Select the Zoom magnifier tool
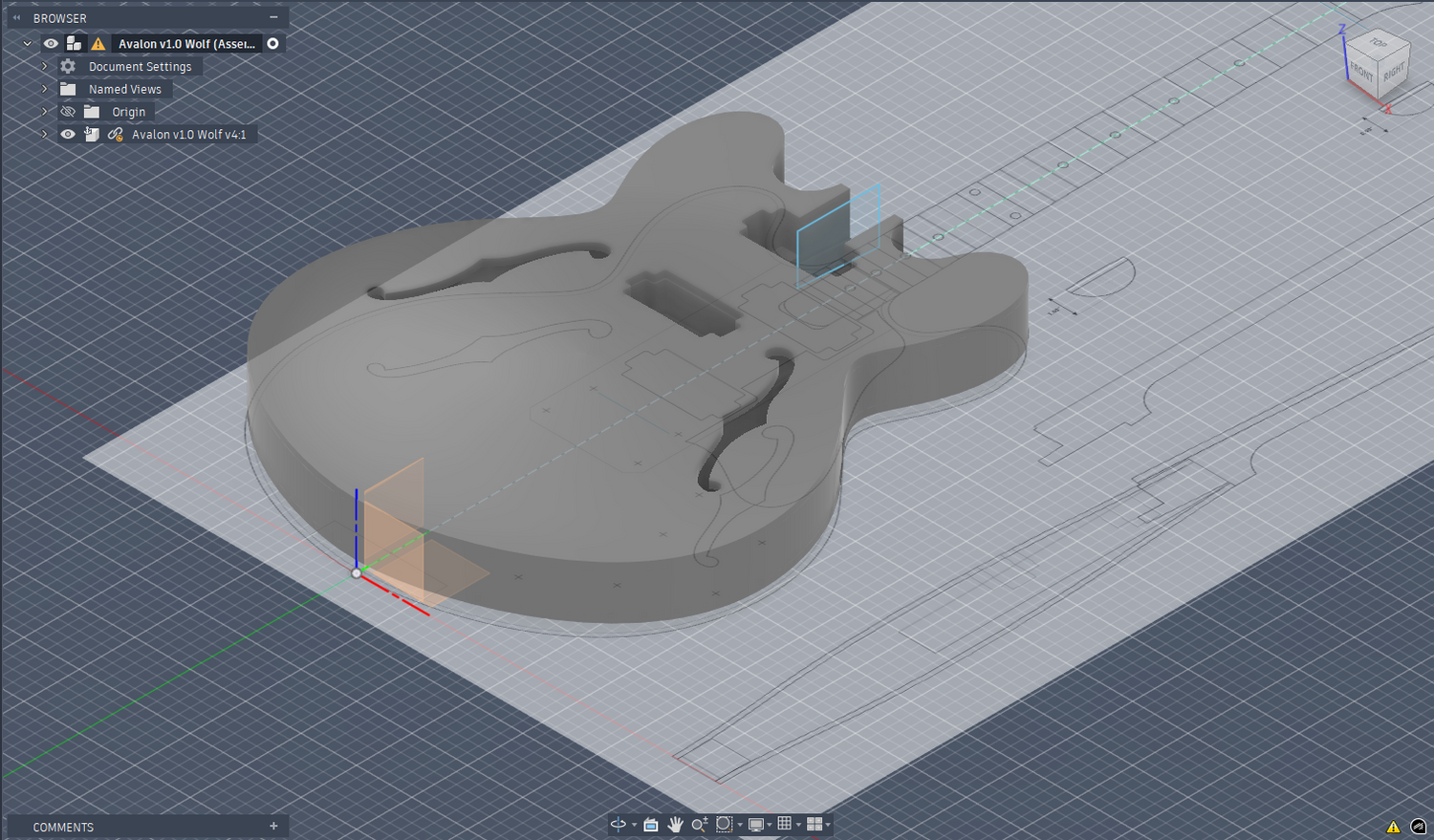The height and width of the screenshot is (840, 1434). tap(699, 824)
